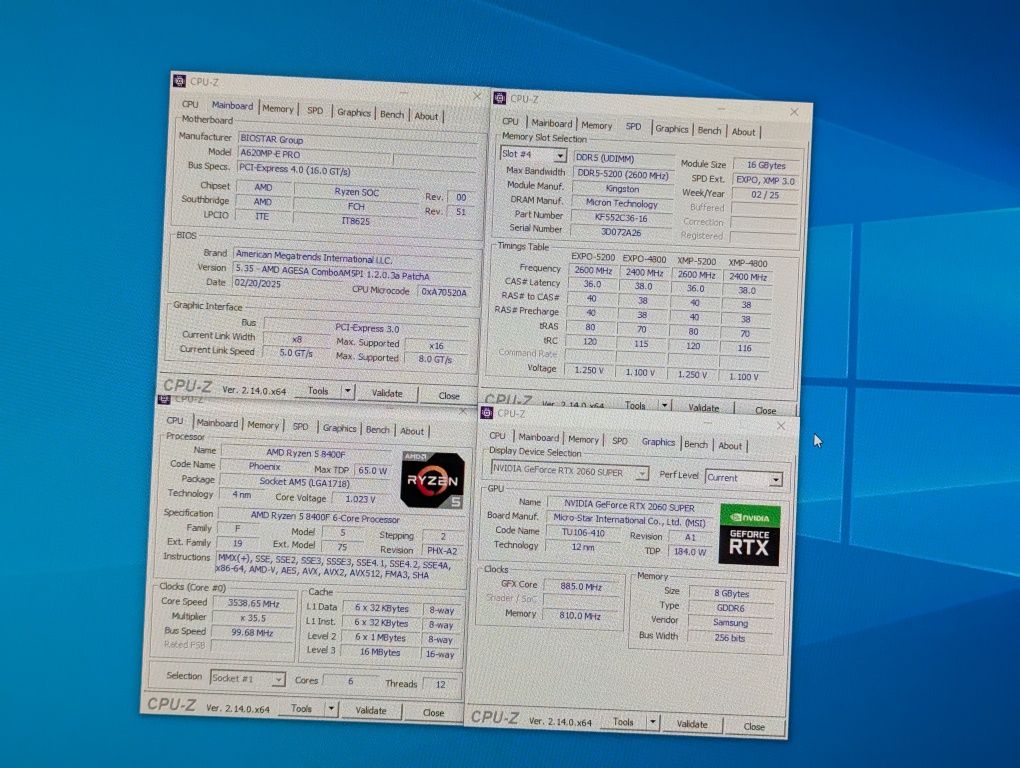Select the Graphics tab in the Mainboard window

click(x=353, y=113)
